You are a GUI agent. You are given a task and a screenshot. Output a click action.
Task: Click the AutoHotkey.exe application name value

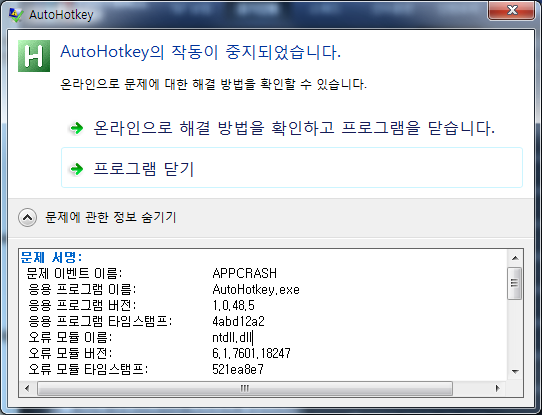tap(256, 289)
